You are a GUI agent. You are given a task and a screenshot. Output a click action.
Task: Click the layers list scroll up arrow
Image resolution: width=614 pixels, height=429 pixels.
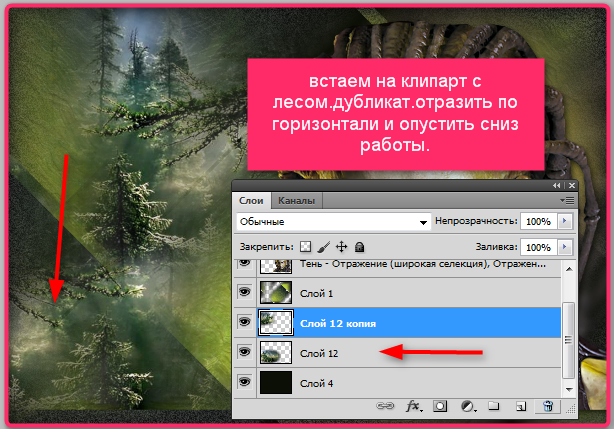click(x=569, y=269)
